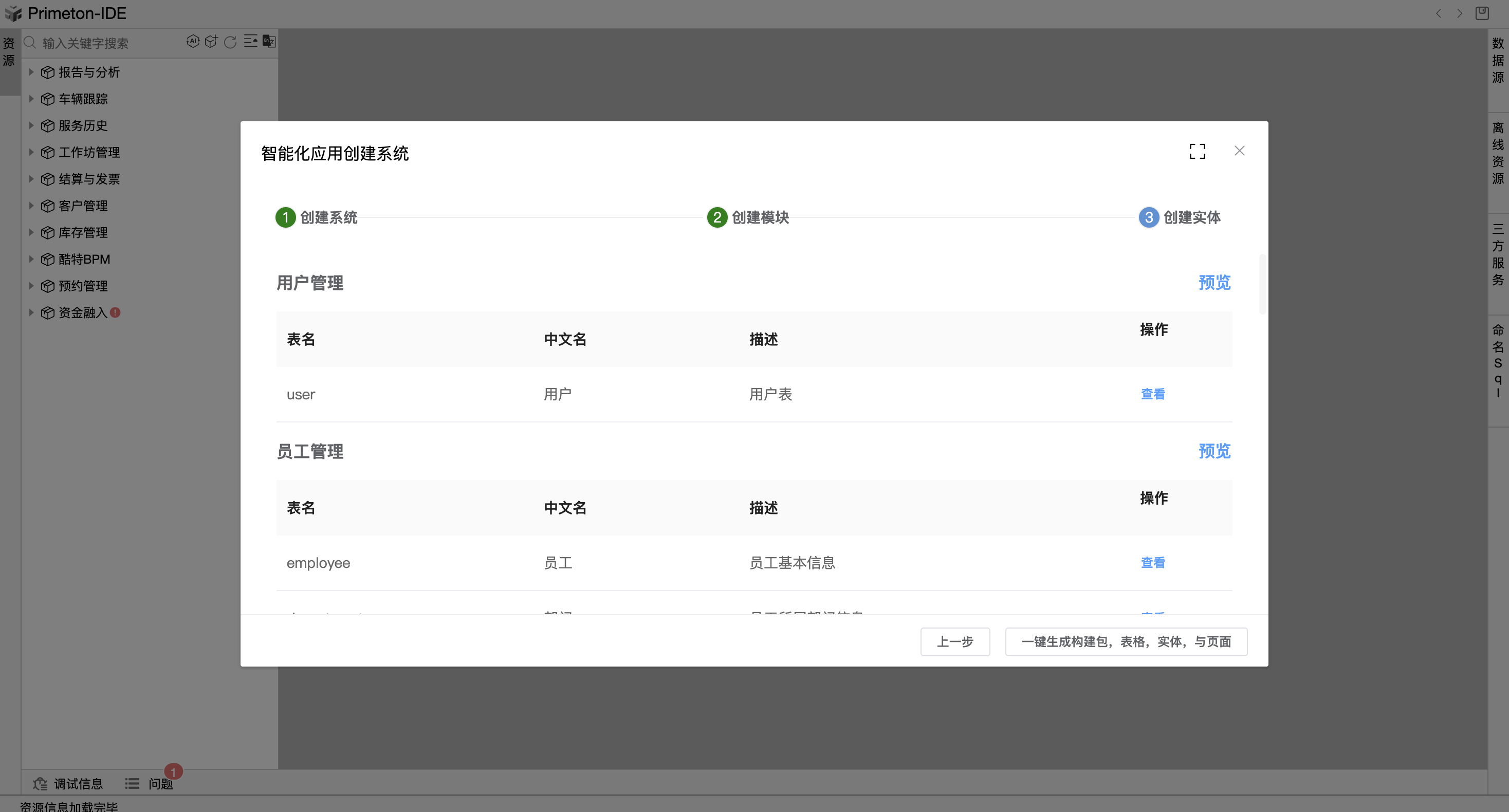Image resolution: width=1509 pixels, height=812 pixels.
Task: Expand the 库存管理 tree node
Action: pos(32,233)
